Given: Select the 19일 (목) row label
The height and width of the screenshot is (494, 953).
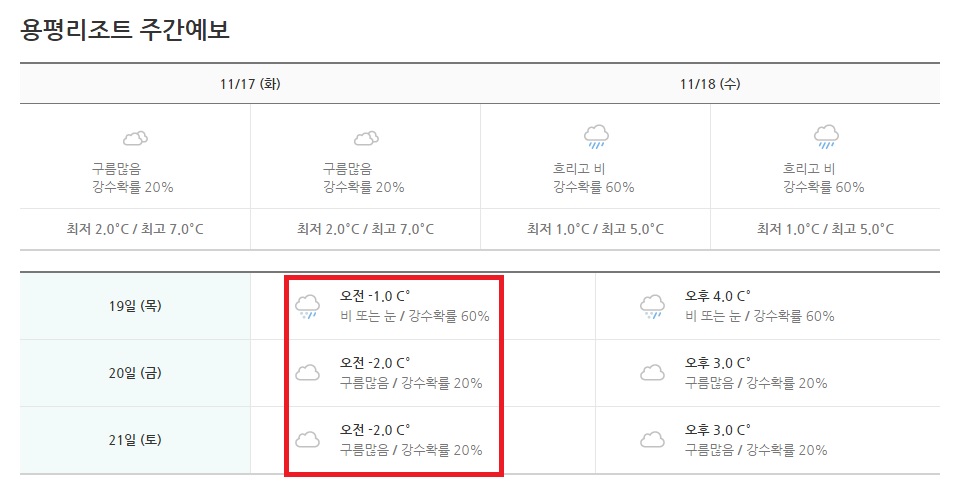Looking at the screenshot, I should 135,306.
